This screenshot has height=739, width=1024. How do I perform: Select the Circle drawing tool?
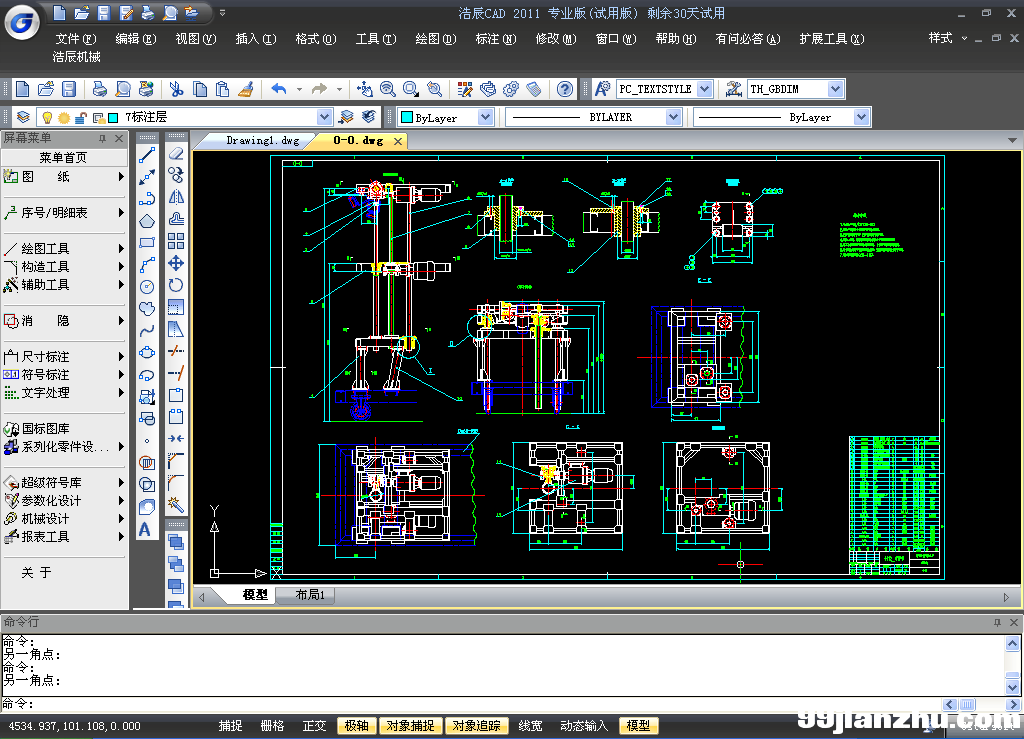[x=147, y=287]
